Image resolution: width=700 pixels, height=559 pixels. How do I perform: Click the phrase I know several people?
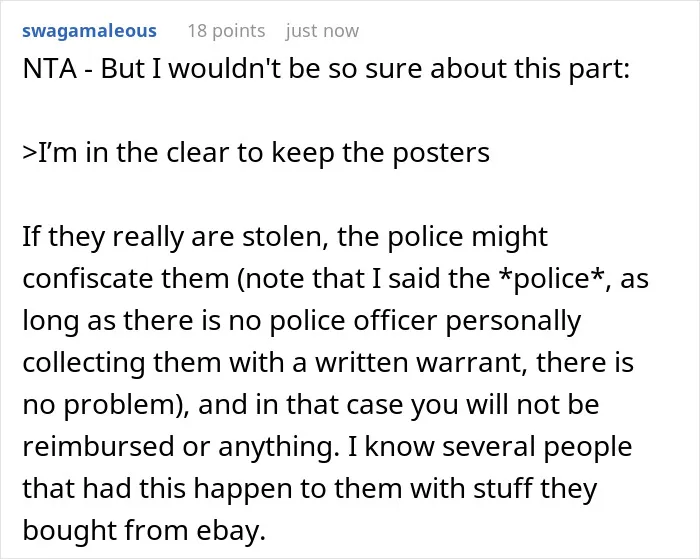point(490,446)
